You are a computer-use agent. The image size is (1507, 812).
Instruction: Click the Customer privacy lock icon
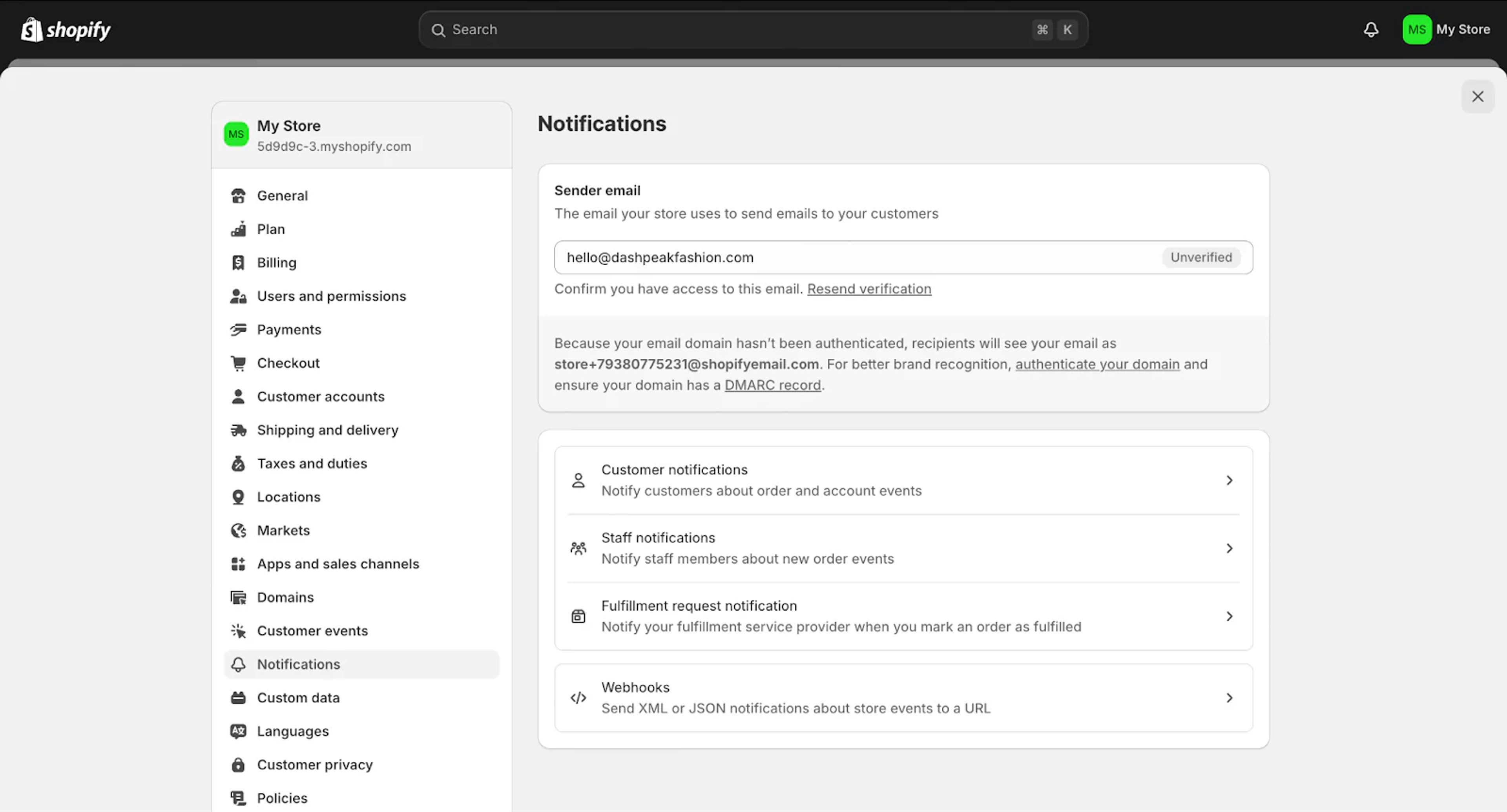(x=238, y=765)
